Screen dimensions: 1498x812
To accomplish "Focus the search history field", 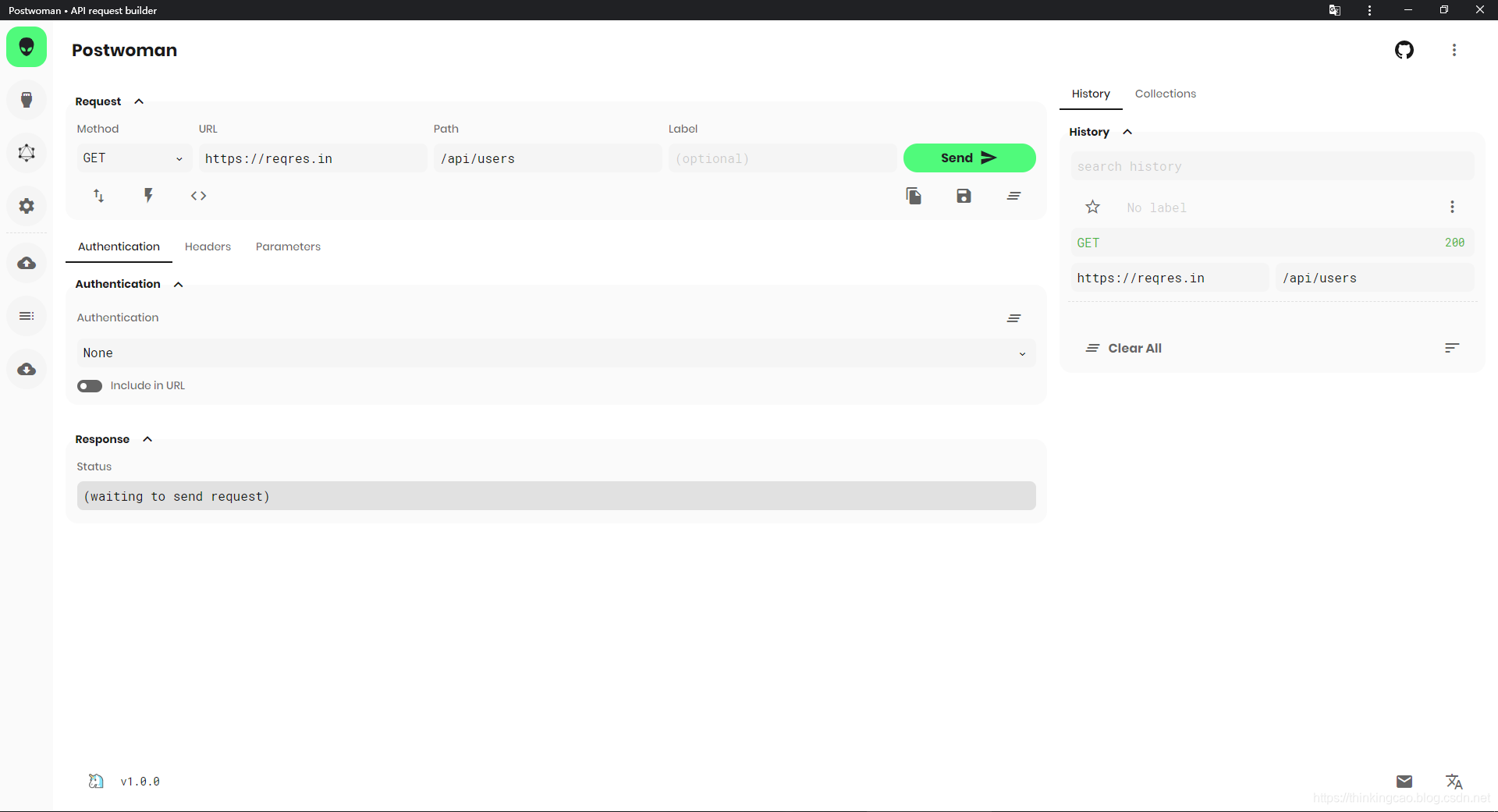I will pyautogui.click(x=1273, y=166).
